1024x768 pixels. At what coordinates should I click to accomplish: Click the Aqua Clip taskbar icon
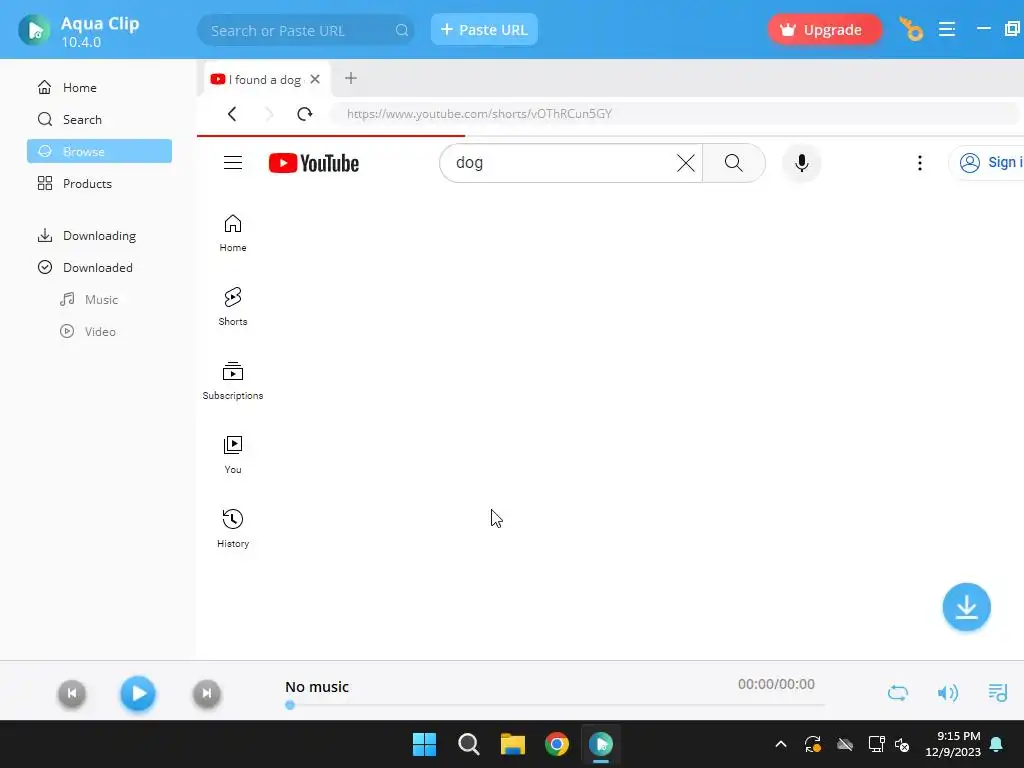point(601,744)
